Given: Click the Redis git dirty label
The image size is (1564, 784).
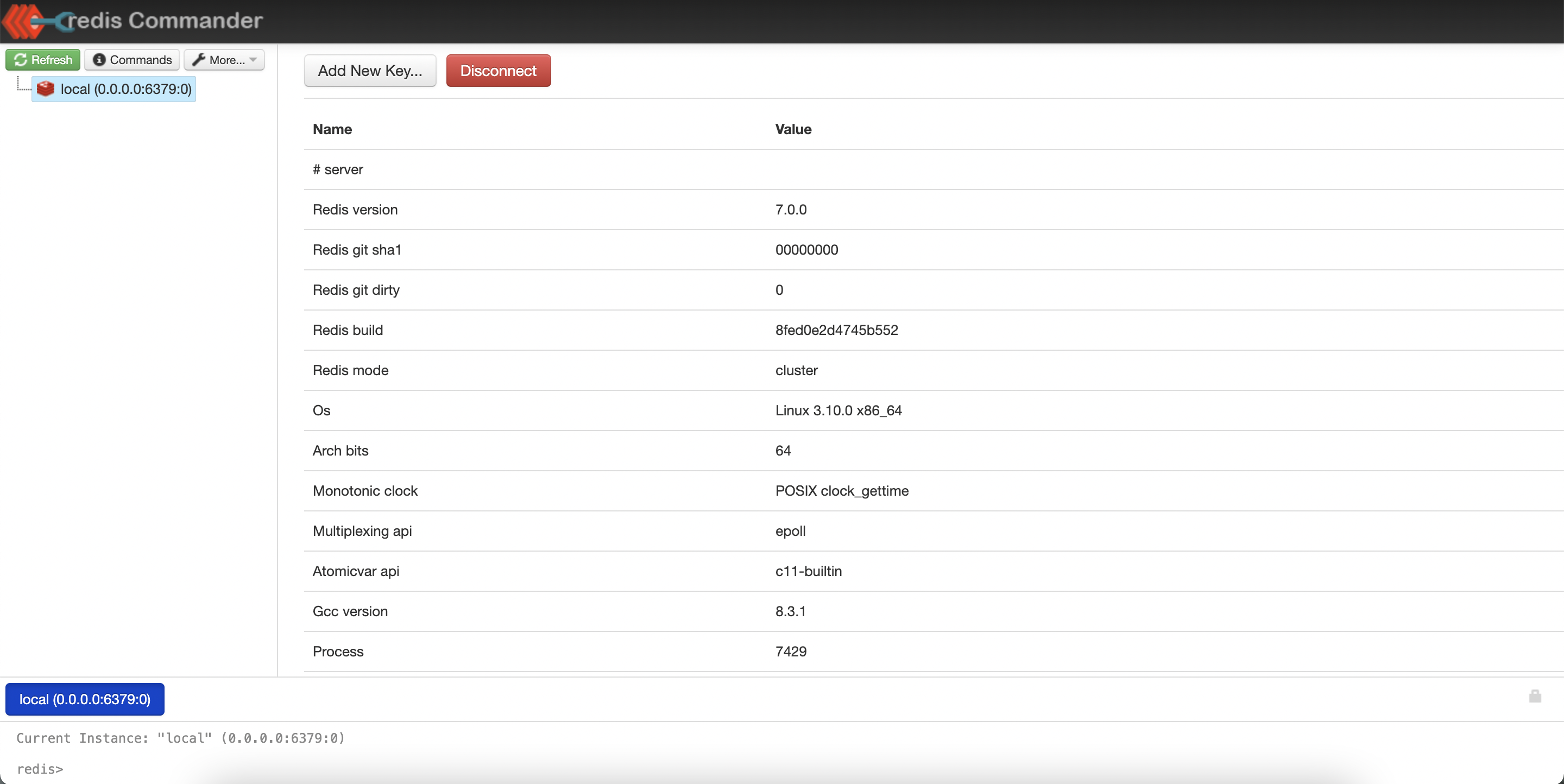Looking at the screenshot, I should [x=356, y=290].
